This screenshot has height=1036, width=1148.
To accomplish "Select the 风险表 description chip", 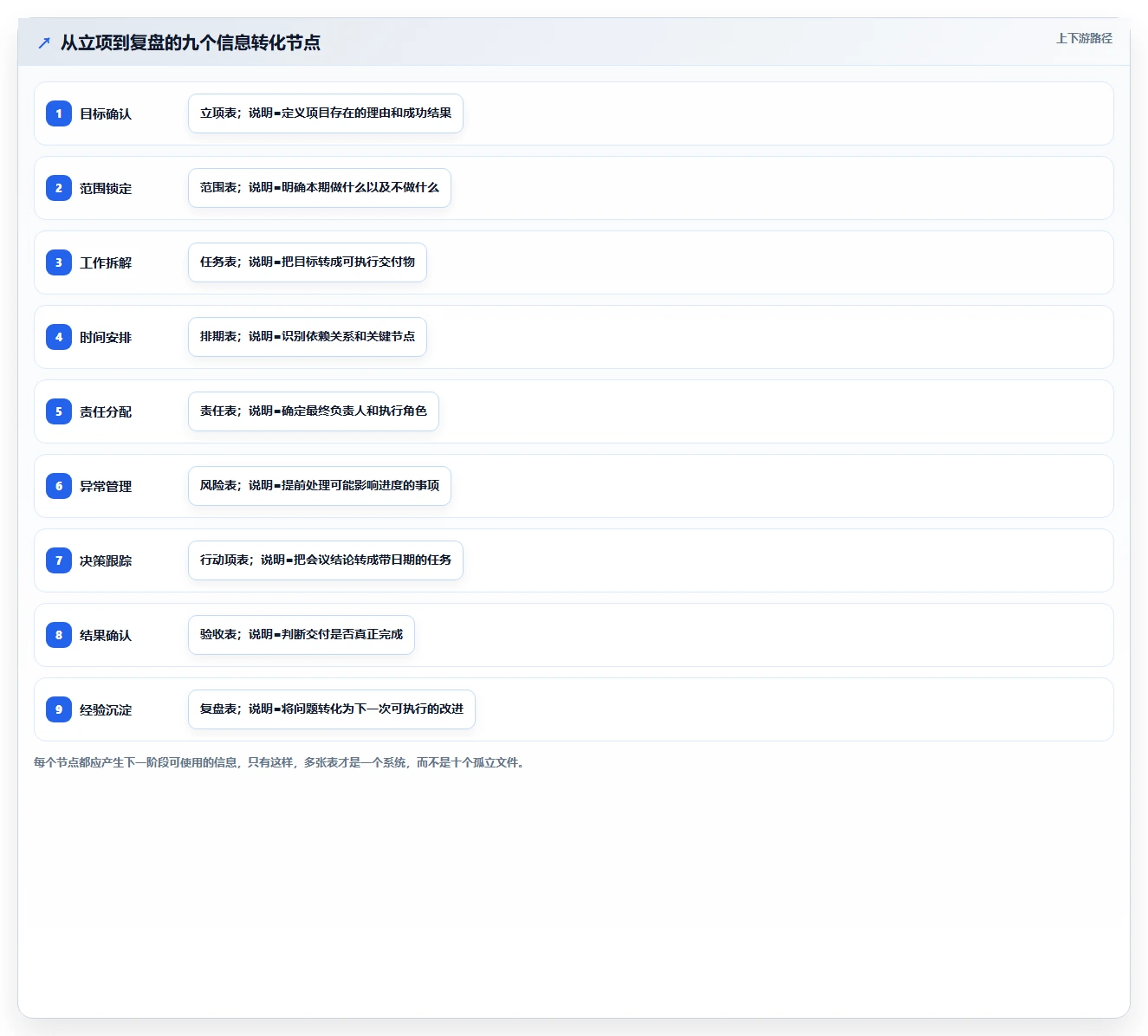I will 320,486.
